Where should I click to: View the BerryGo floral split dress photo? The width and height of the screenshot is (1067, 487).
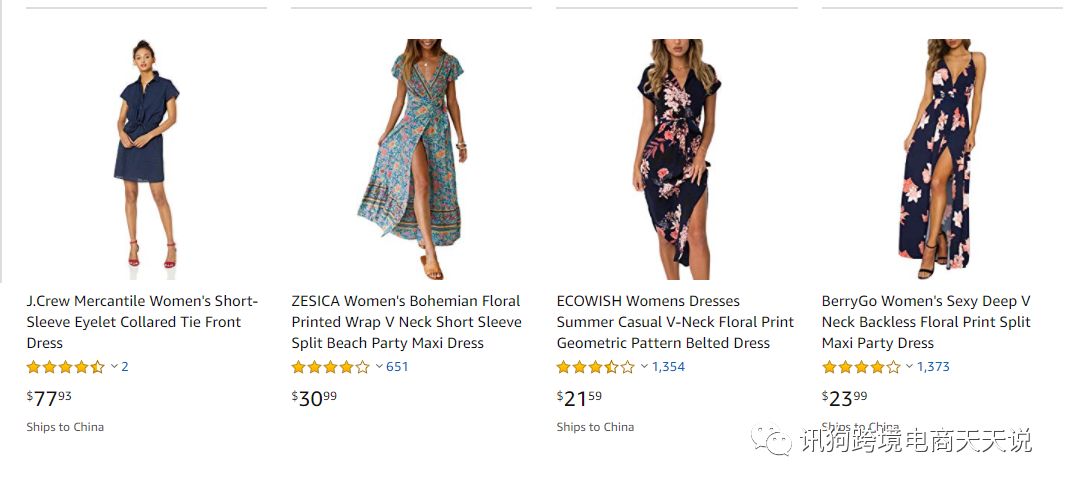pyautogui.click(x=942, y=158)
